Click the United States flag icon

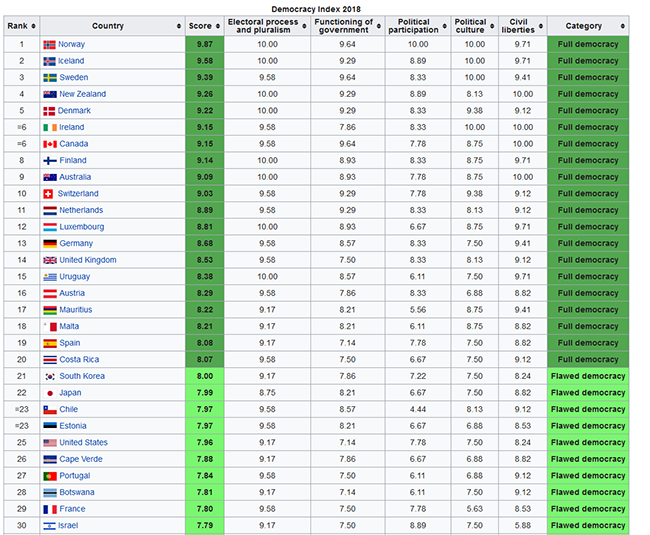[x=49, y=442]
